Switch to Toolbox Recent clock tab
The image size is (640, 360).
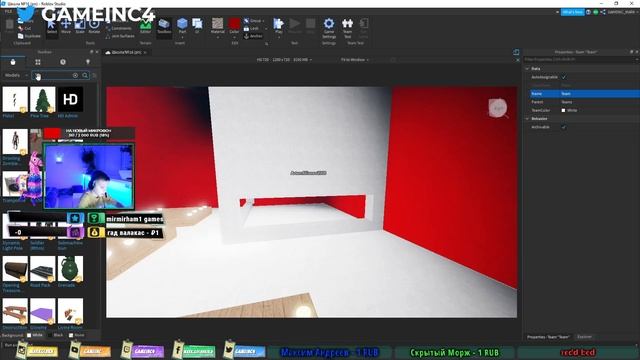[x=63, y=62]
